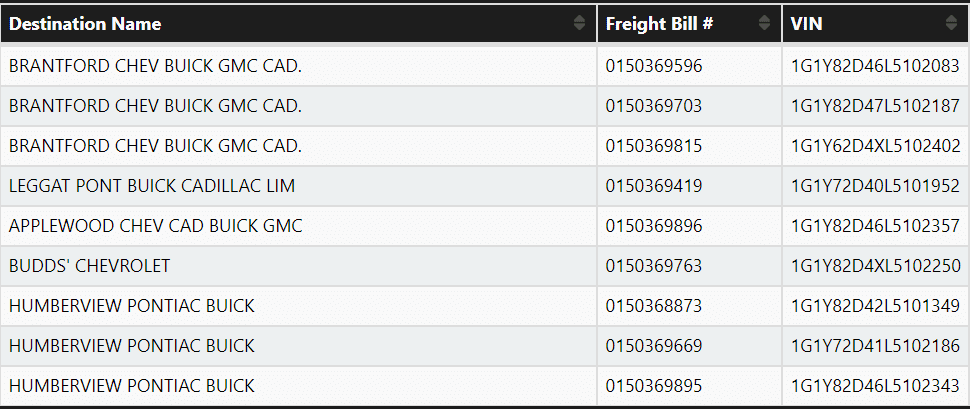Click freight bill number 0150369895
Viewport: 970px width, 409px height.
[654, 386]
